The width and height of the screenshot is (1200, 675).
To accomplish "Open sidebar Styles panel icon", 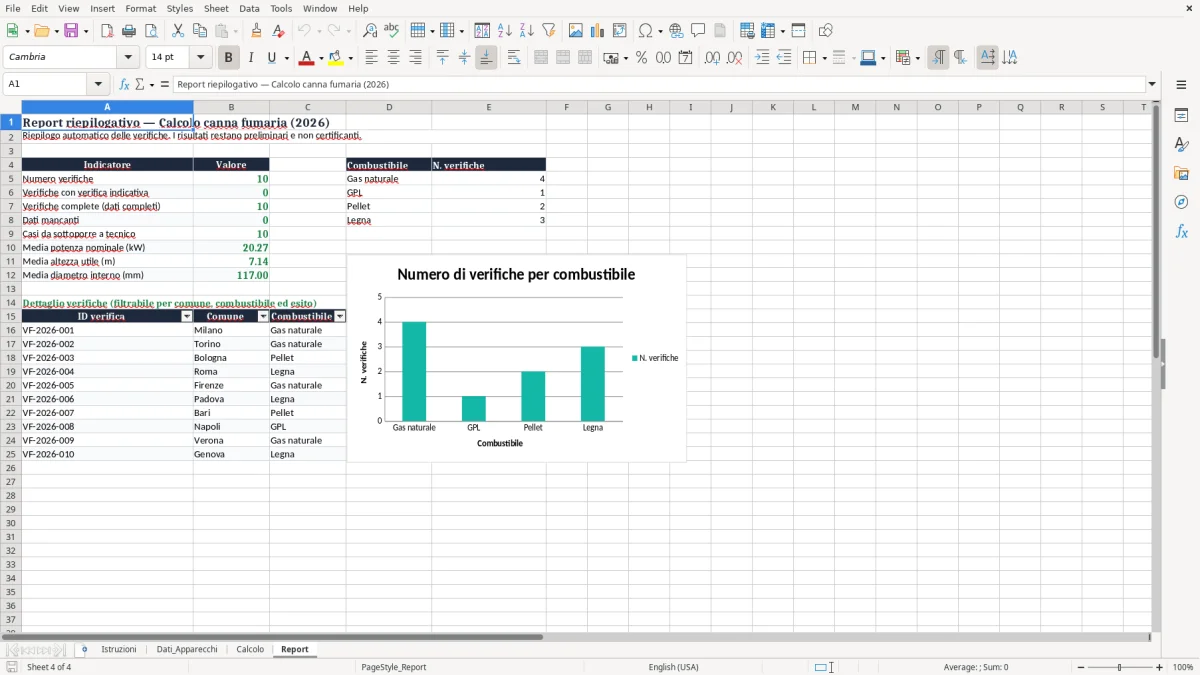I will pyautogui.click(x=1181, y=144).
